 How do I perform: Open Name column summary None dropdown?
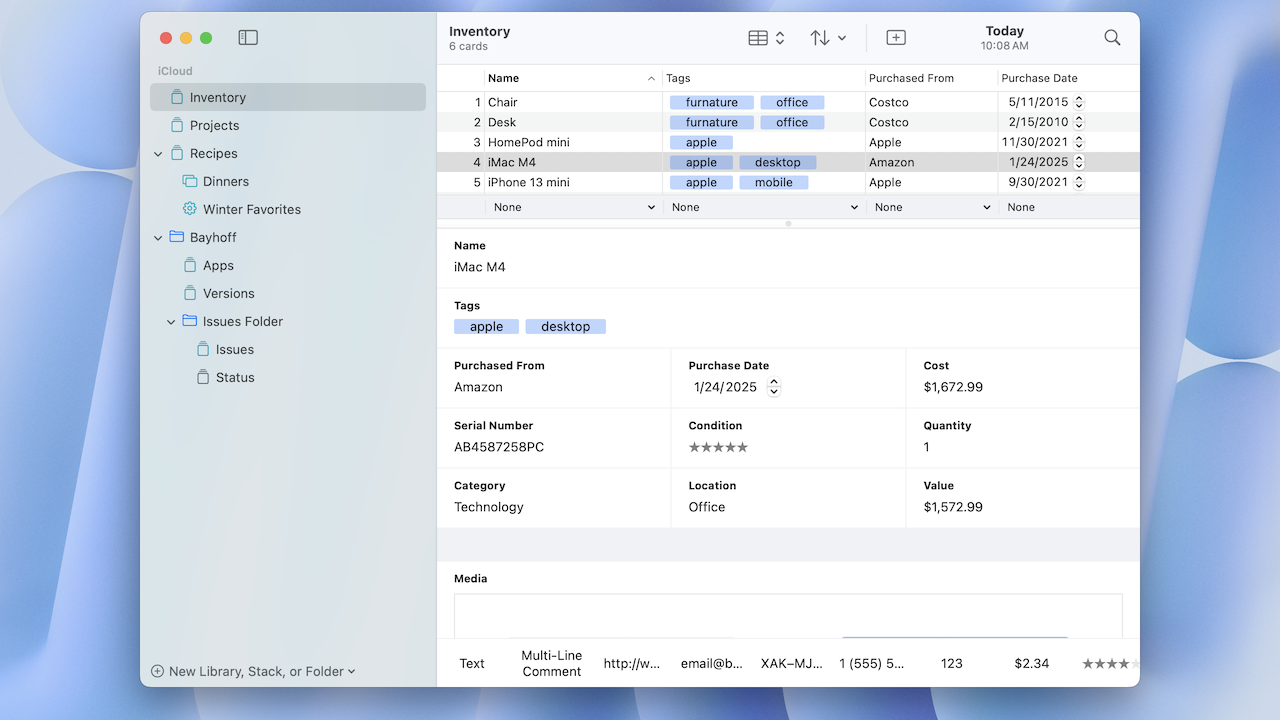(x=573, y=207)
